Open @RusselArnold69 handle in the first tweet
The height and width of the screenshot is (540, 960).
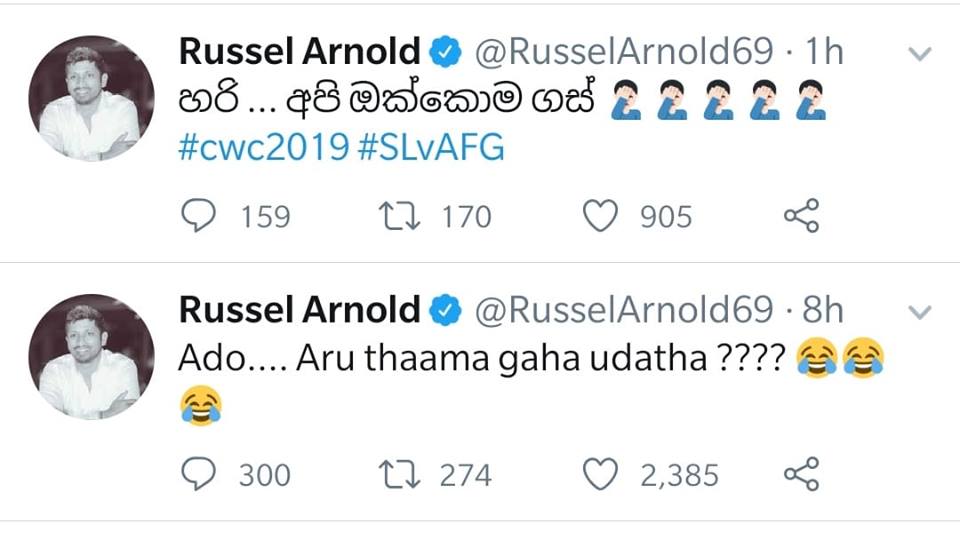tap(624, 51)
